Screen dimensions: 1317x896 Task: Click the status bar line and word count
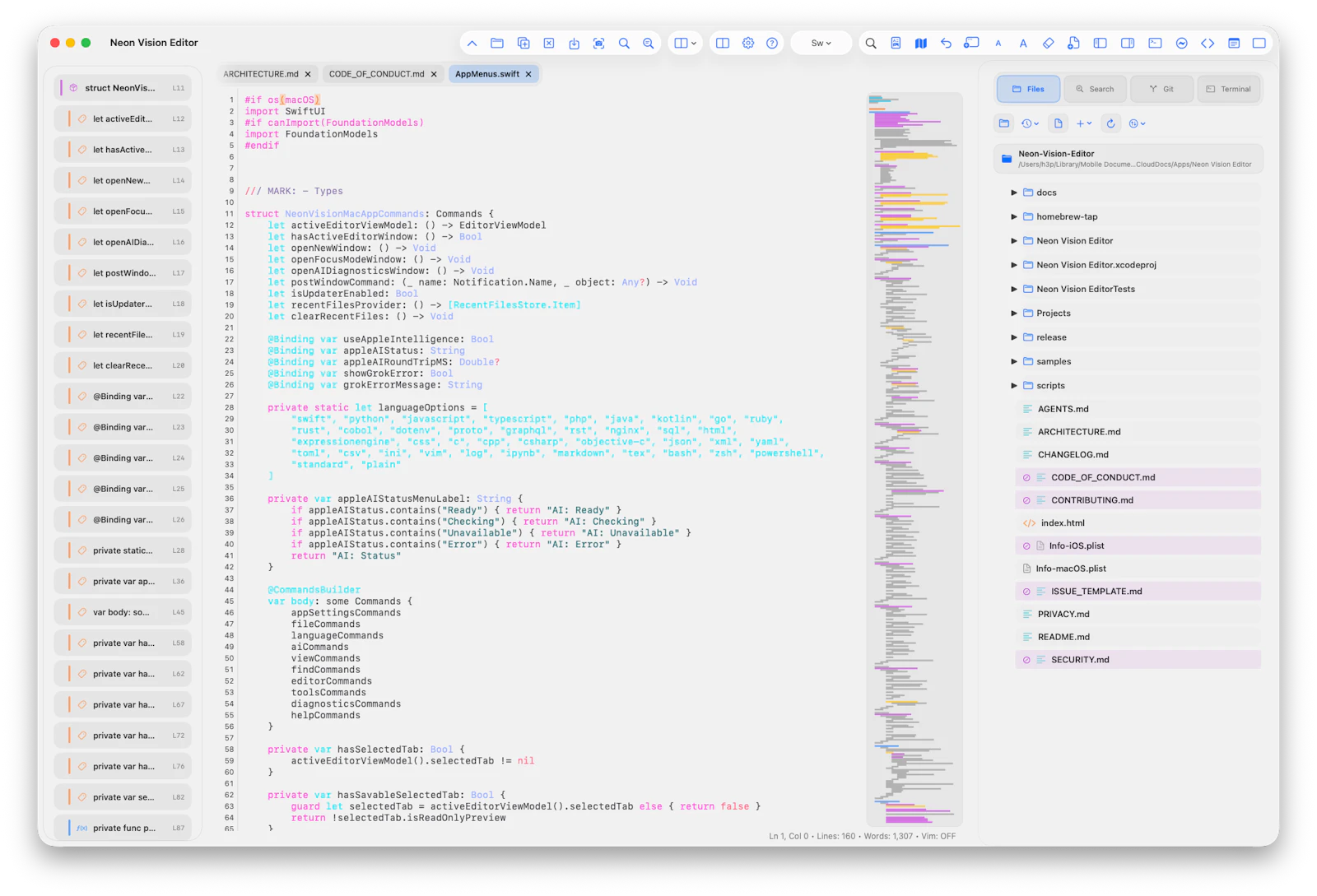coord(862,837)
